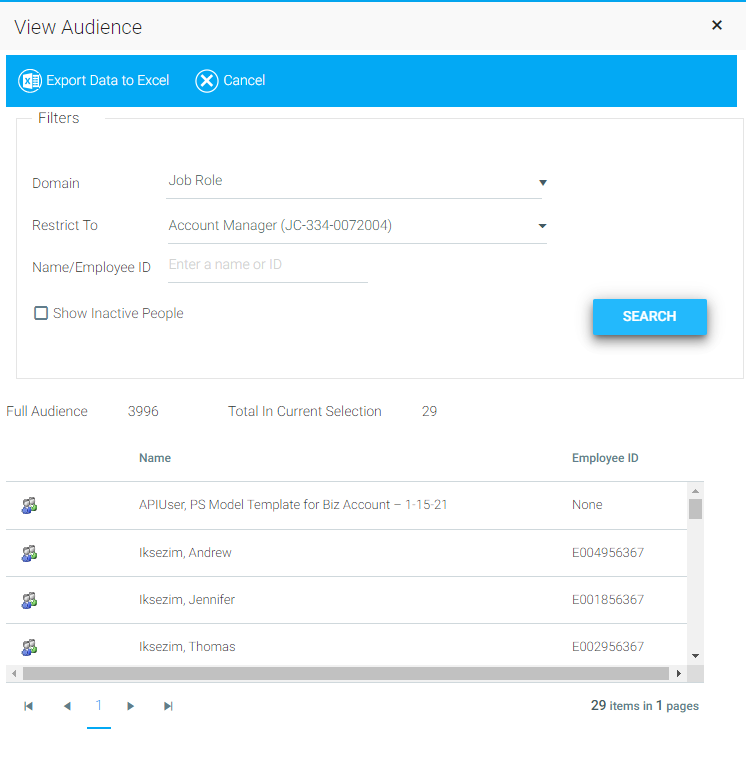Go to the previous results page
The width and height of the screenshot is (746, 772).
coord(67,706)
